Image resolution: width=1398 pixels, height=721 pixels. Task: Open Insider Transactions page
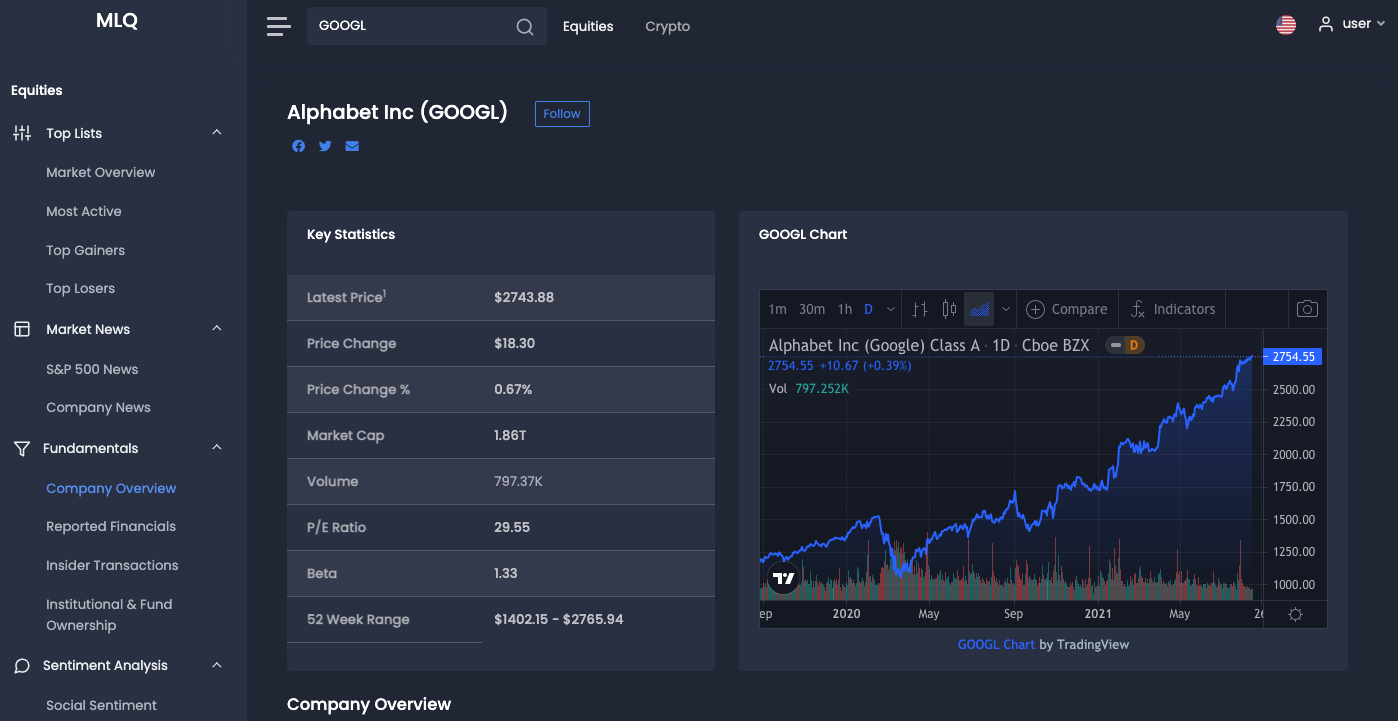[x=112, y=565]
